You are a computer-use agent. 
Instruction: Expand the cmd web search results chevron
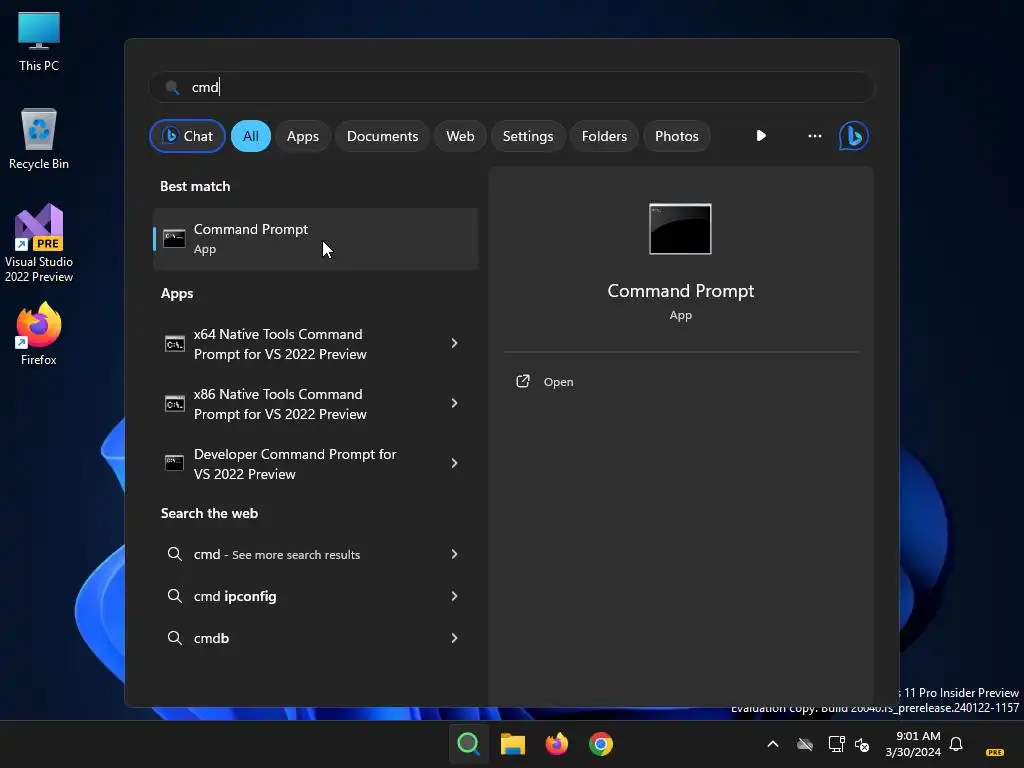pos(454,554)
